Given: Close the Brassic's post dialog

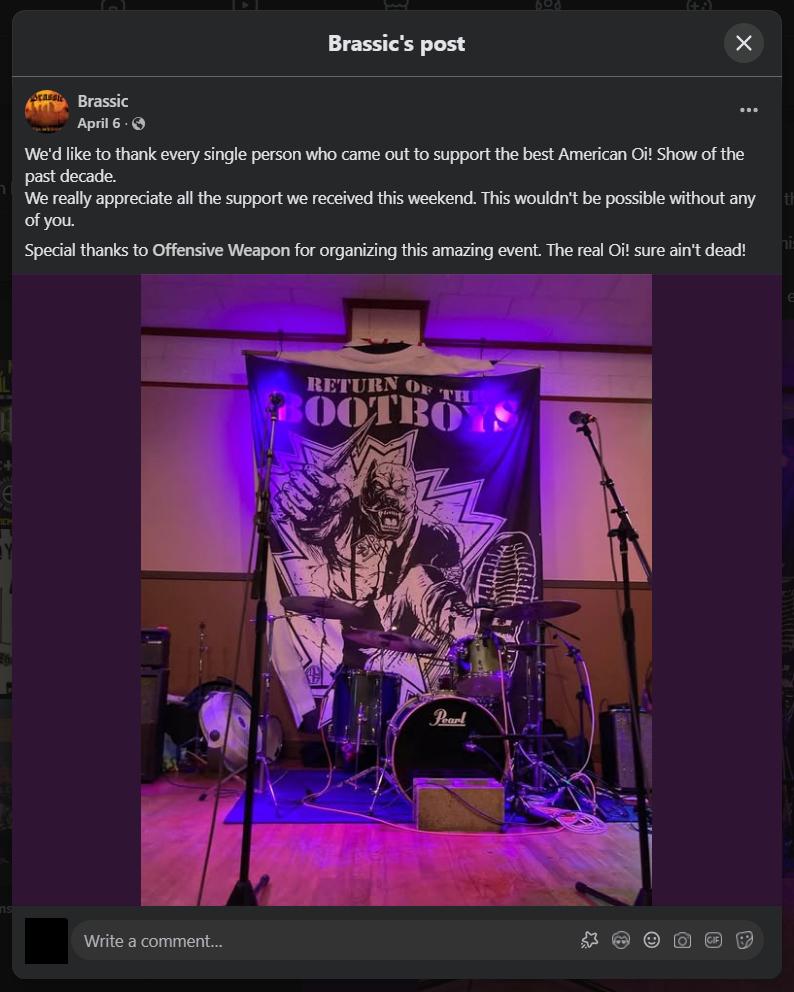Looking at the screenshot, I should pyautogui.click(x=743, y=43).
